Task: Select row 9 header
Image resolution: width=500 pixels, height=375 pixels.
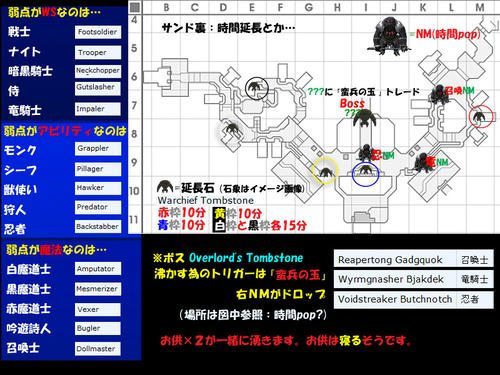Action: click(134, 162)
